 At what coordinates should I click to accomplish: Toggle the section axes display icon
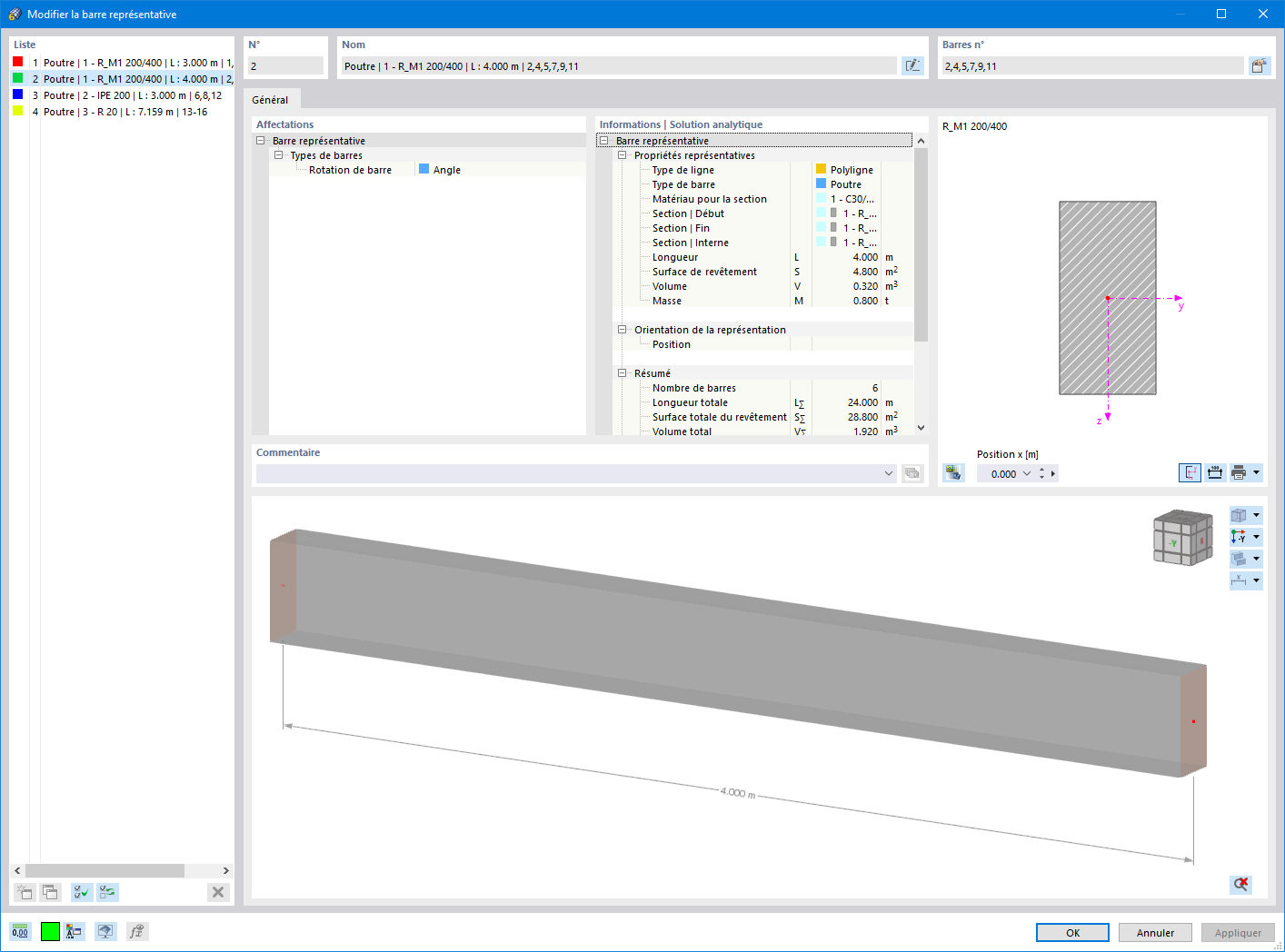tap(1190, 472)
